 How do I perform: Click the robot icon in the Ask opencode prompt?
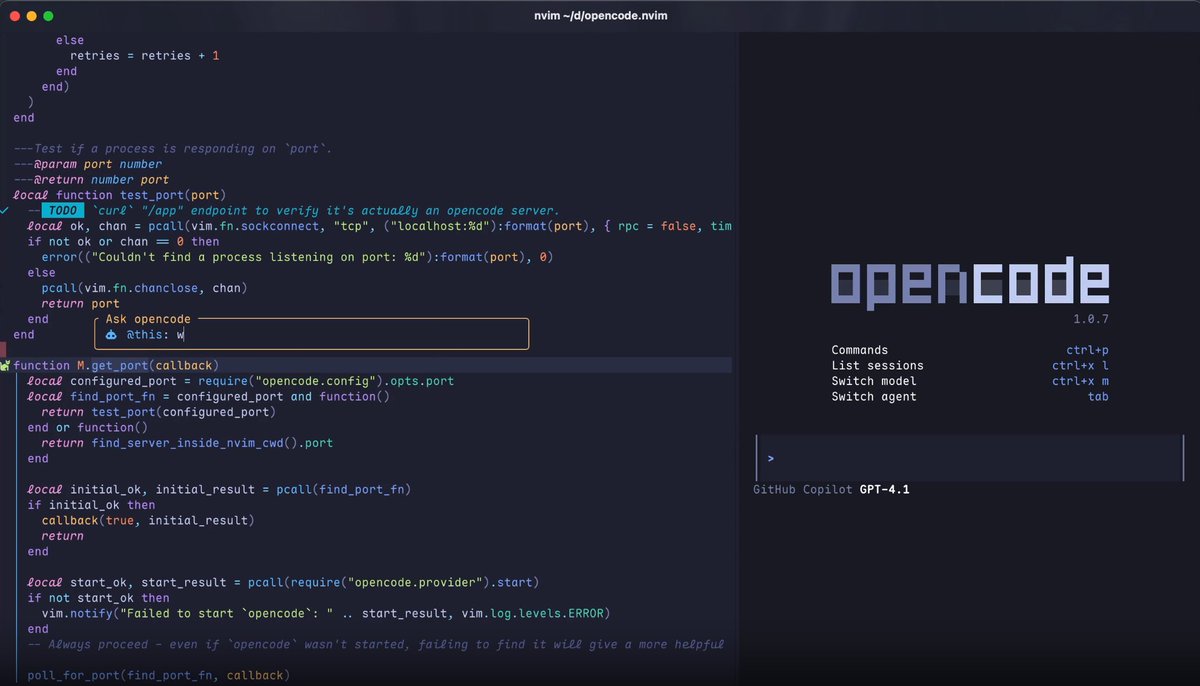pyautogui.click(x=111, y=334)
